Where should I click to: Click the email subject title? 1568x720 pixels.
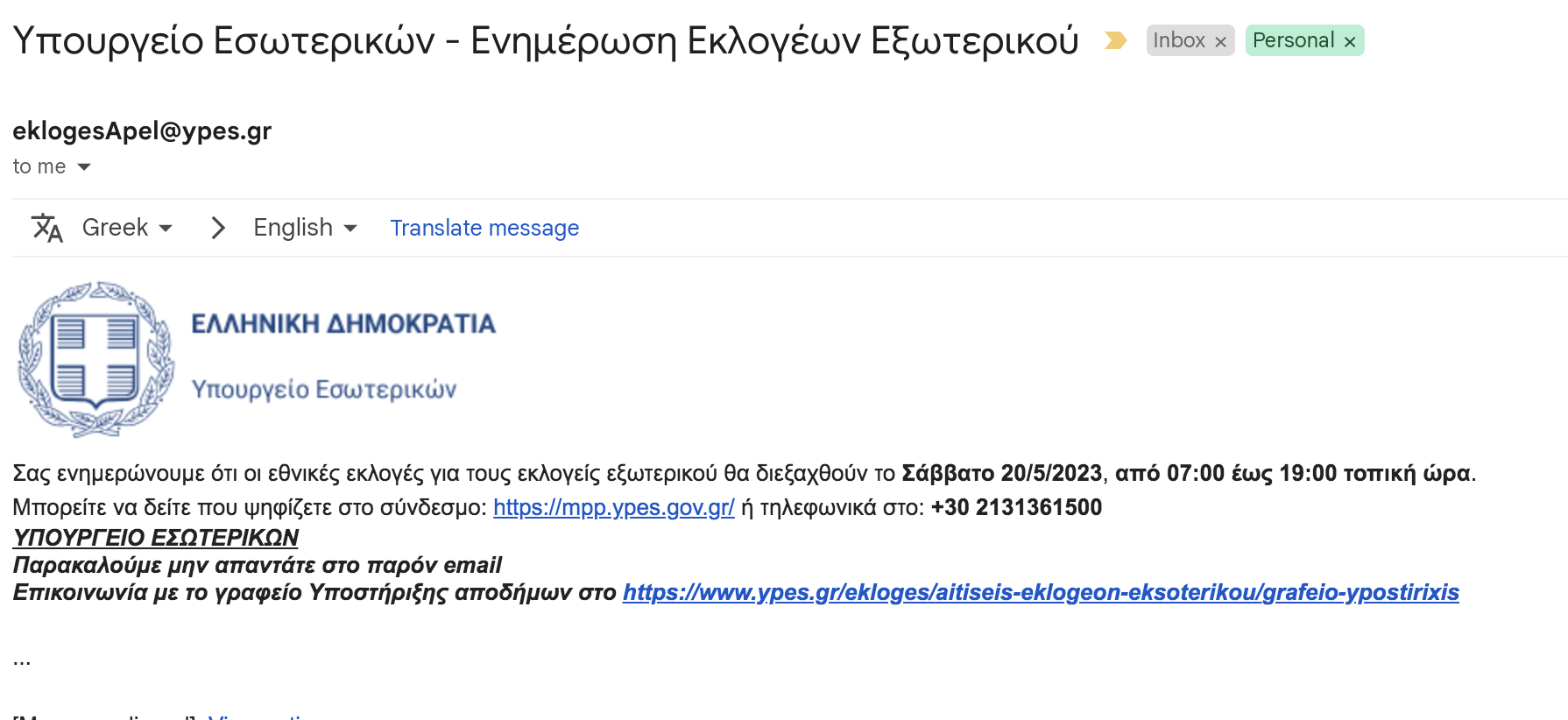[x=546, y=40]
